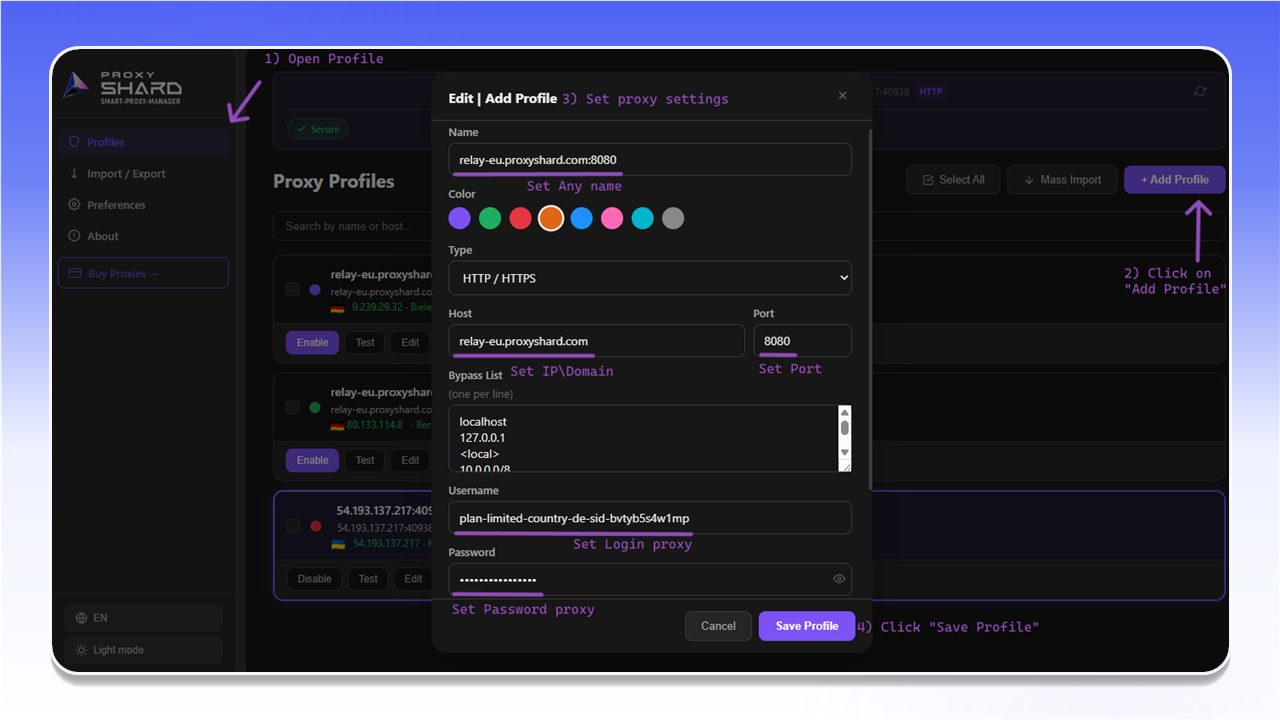Click the HTTP badge in top bar
The width and height of the screenshot is (1280, 720).
[x=931, y=92]
